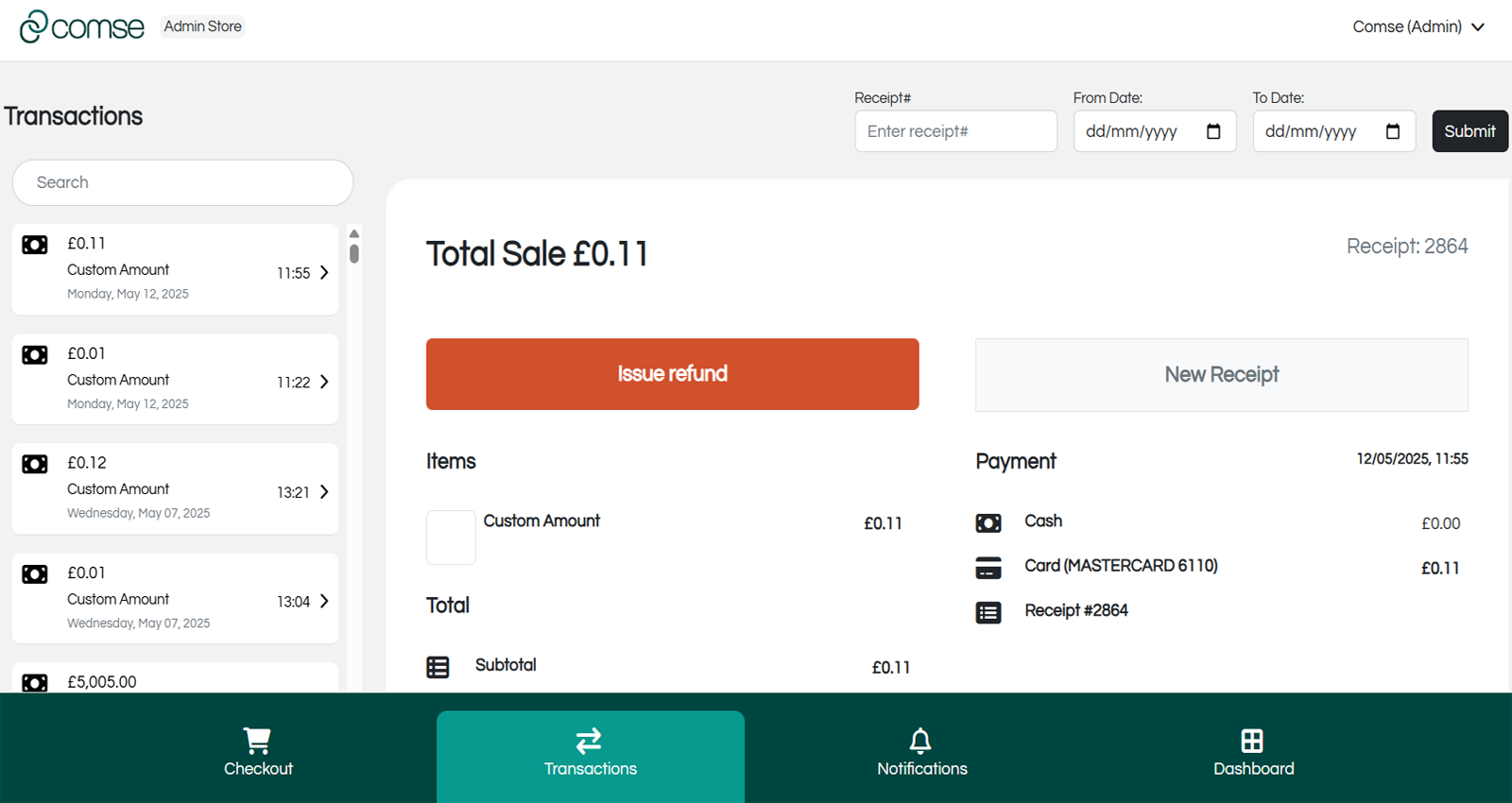Click the Comse logo icon
This screenshot has height=803, width=1512.
(x=34, y=26)
